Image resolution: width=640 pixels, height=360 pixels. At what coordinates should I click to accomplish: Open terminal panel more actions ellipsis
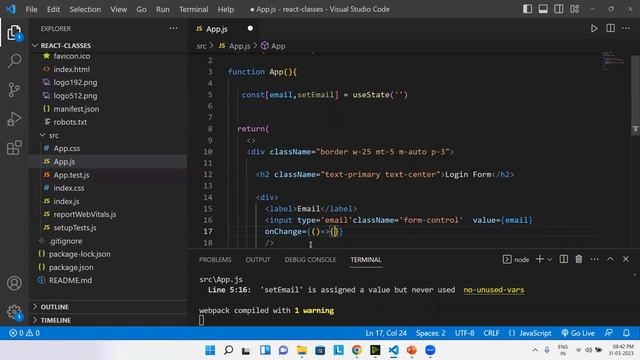(595, 259)
